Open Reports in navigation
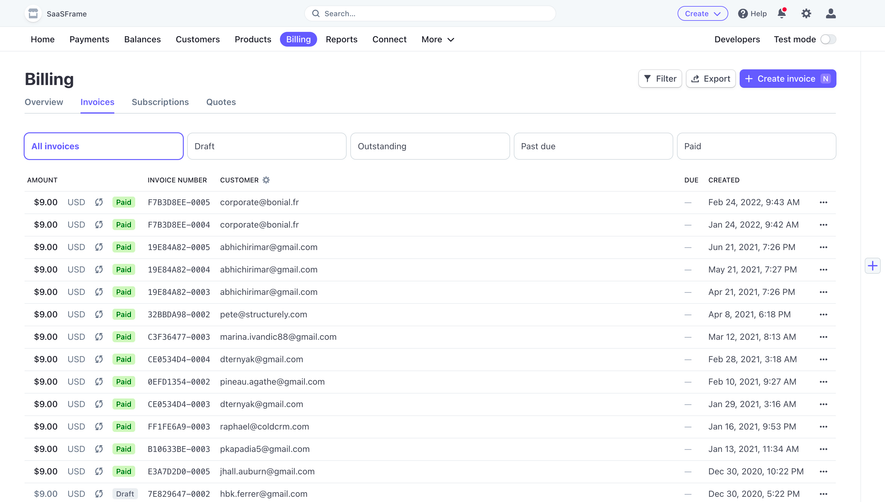 coord(341,40)
